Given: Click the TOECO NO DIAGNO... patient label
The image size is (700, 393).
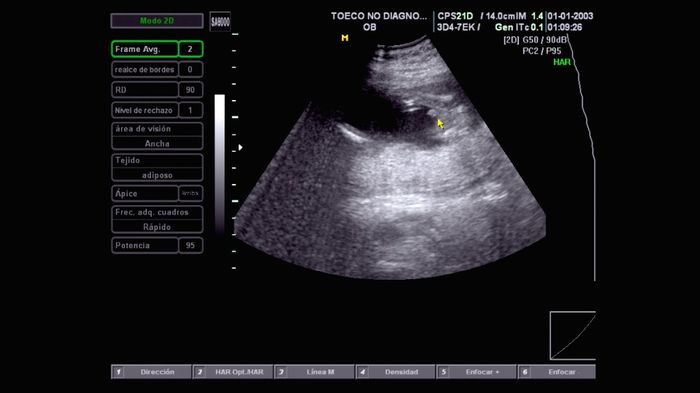Looking at the screenshot, I should point(379,16).
